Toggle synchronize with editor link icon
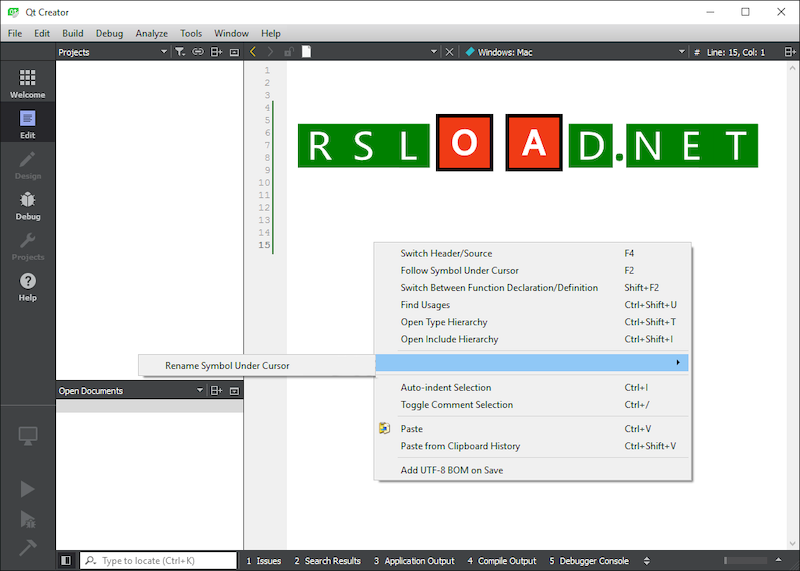800x571 pixels. click(x=197, y=52)
